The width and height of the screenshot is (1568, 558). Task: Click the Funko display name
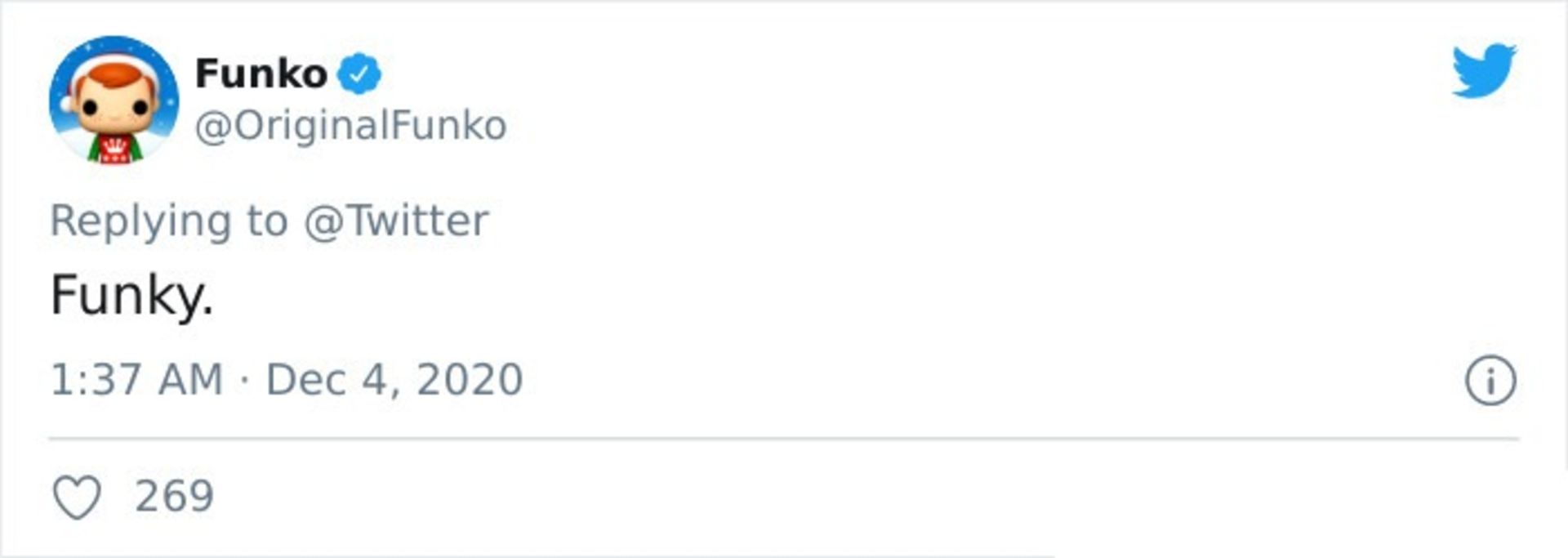[x=261, y=74]
